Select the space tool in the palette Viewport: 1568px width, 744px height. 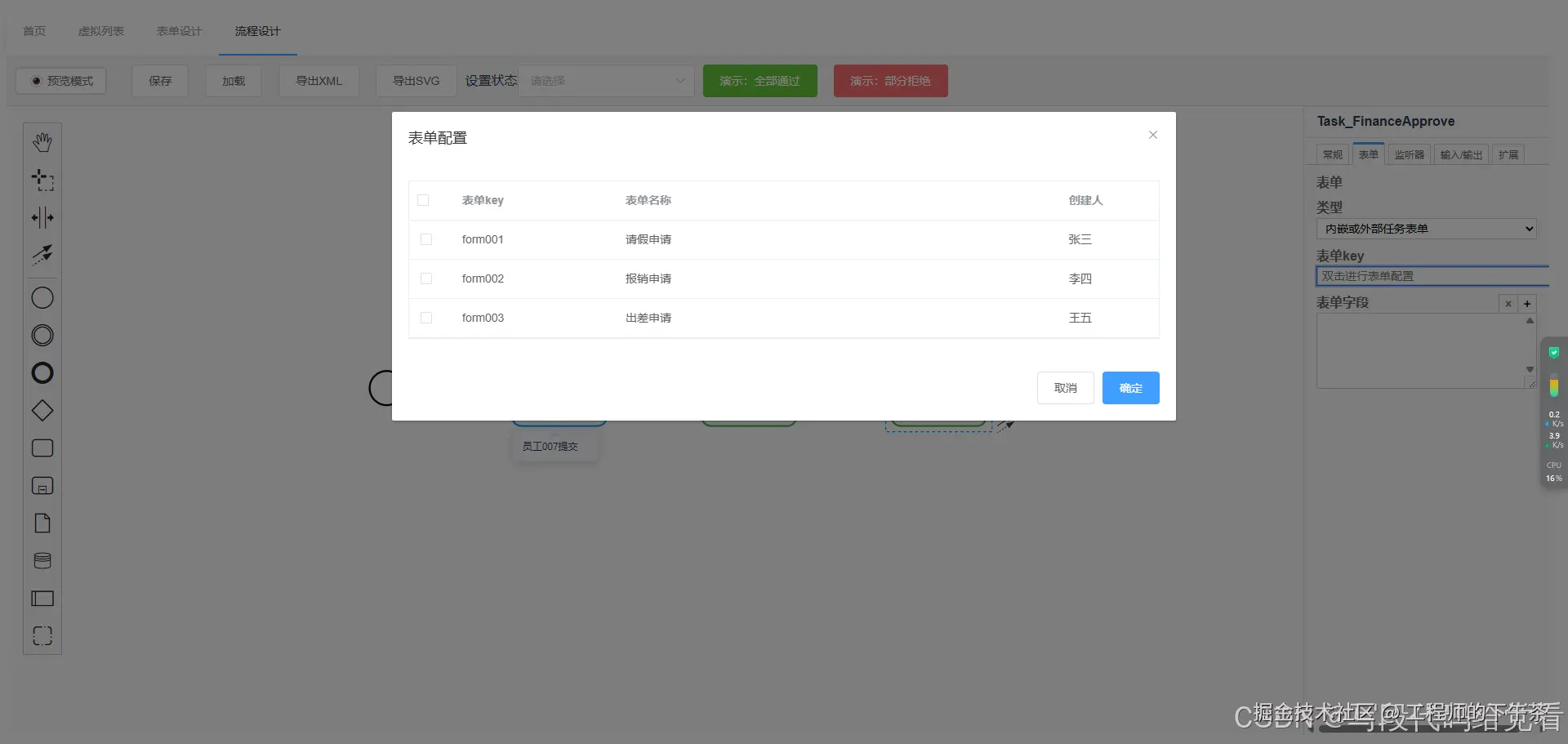pos(42,217)
